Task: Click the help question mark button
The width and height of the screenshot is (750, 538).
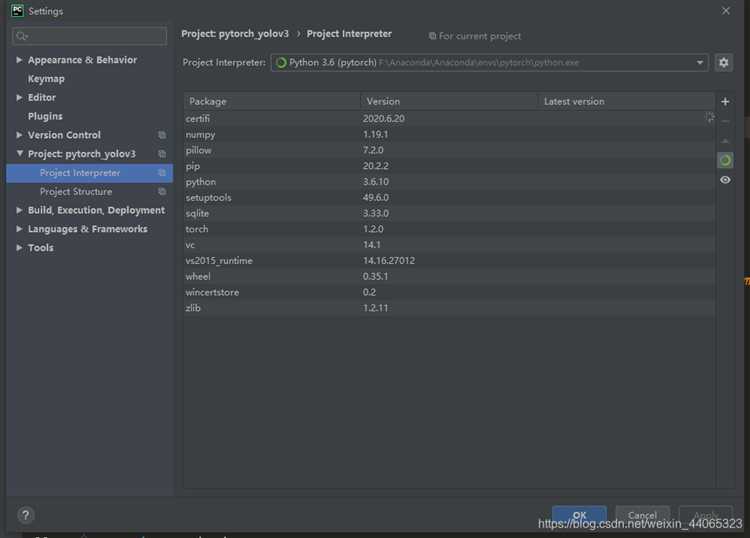Action: click(x=25, y=515)
